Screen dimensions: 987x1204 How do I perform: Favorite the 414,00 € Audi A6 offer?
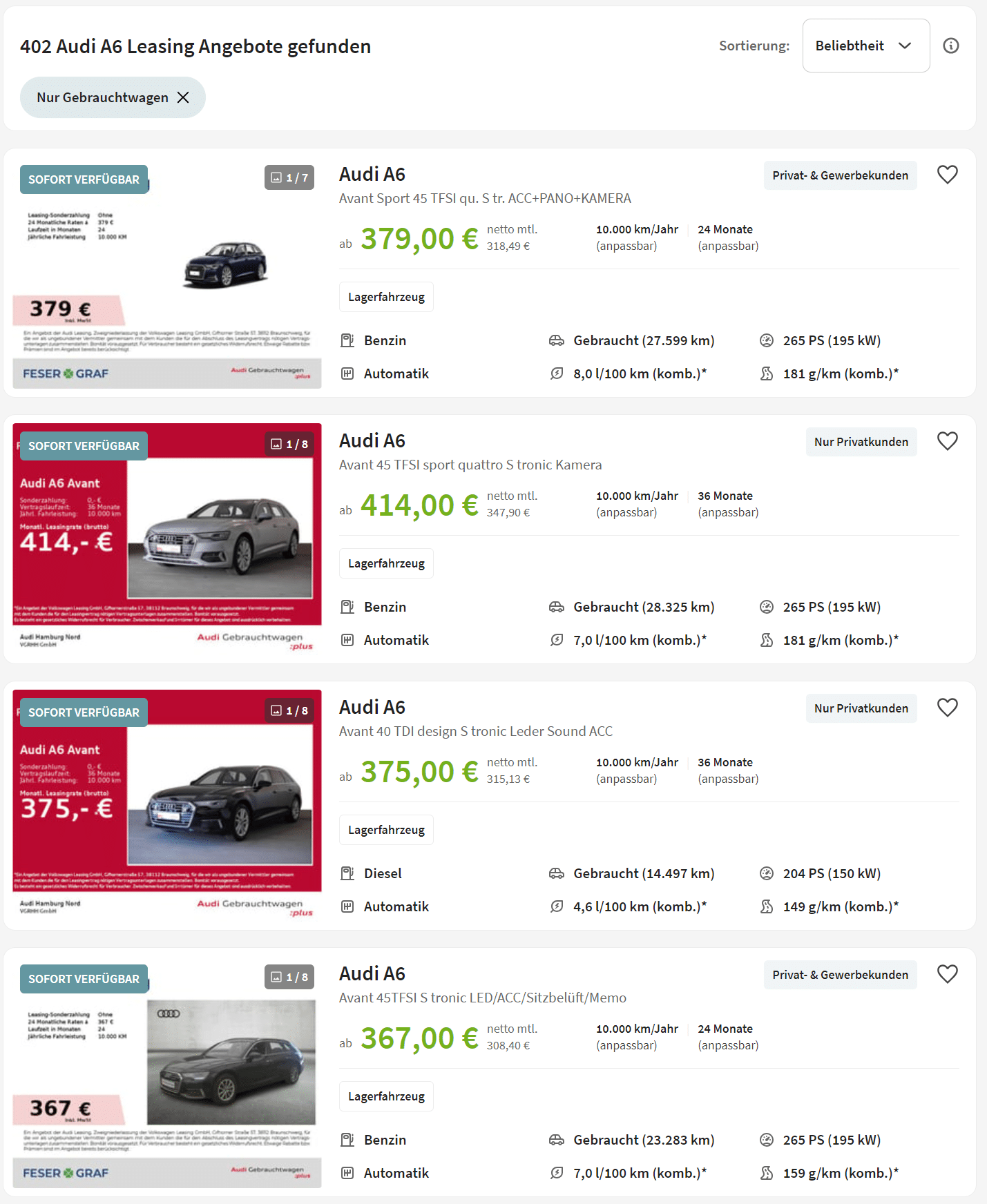pos(947,441)
